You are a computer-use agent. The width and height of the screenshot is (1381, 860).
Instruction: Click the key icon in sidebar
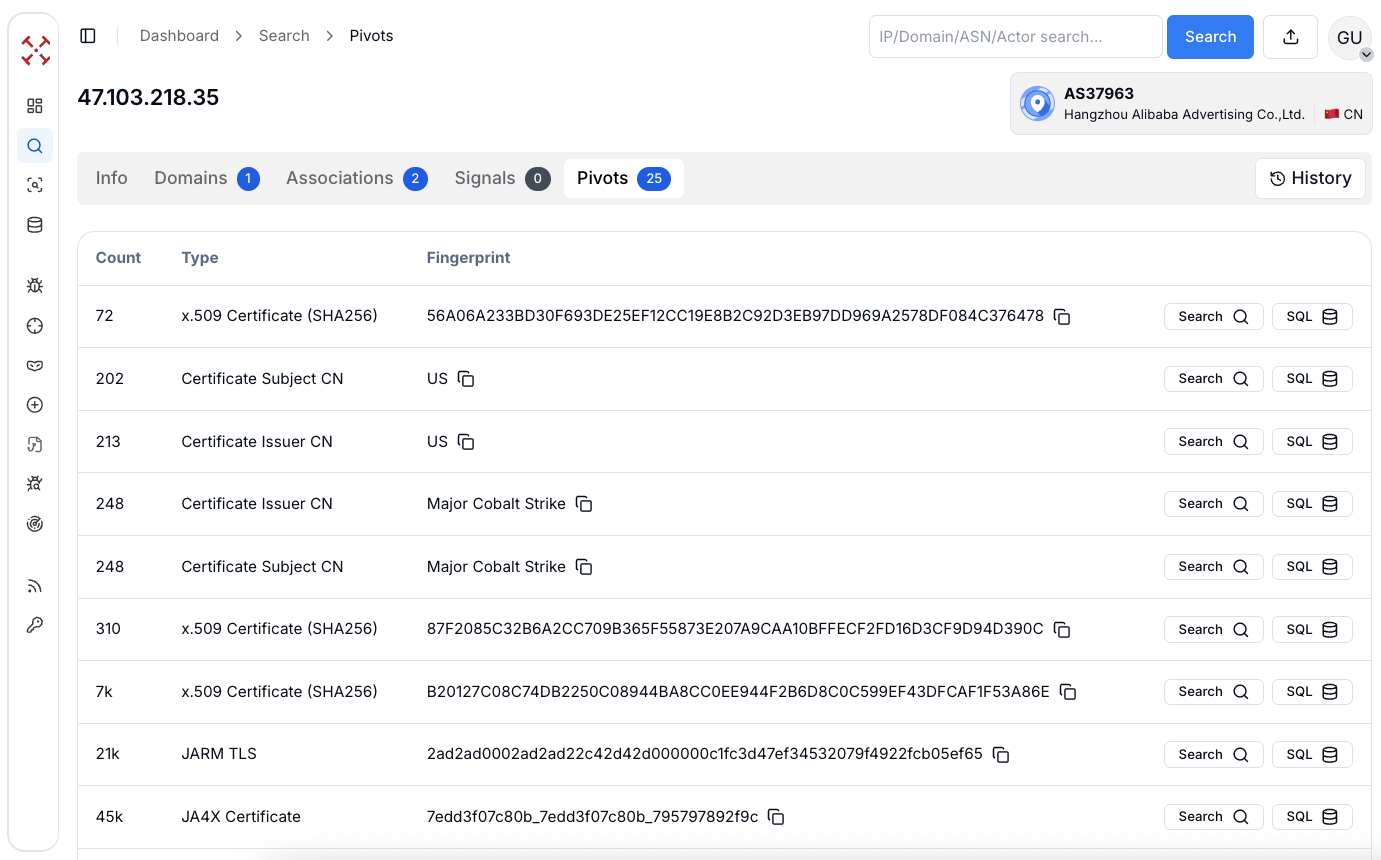[x=35, y=625]
